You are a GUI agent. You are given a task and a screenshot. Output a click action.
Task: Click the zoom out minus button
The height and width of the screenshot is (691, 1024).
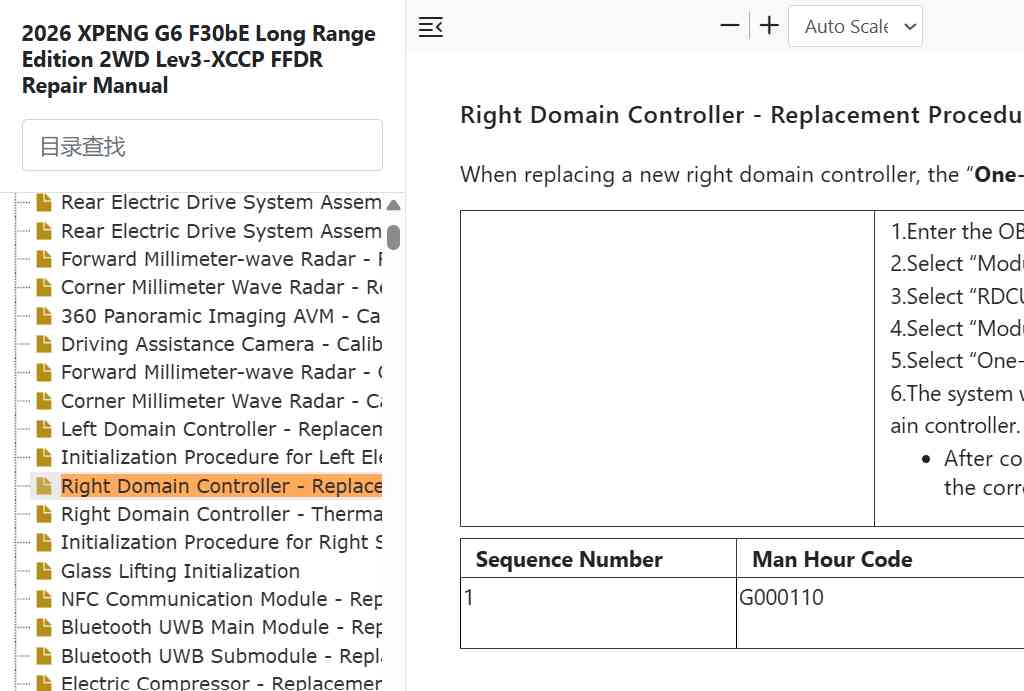[729, 26]
